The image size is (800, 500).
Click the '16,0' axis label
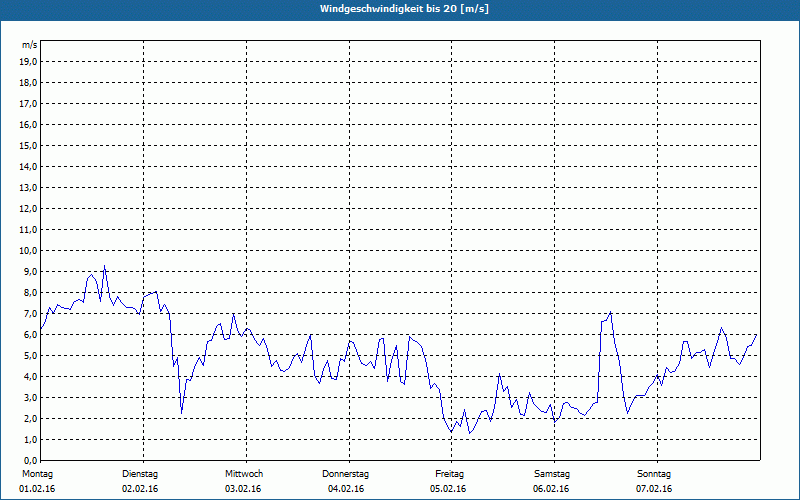point(29,124)
